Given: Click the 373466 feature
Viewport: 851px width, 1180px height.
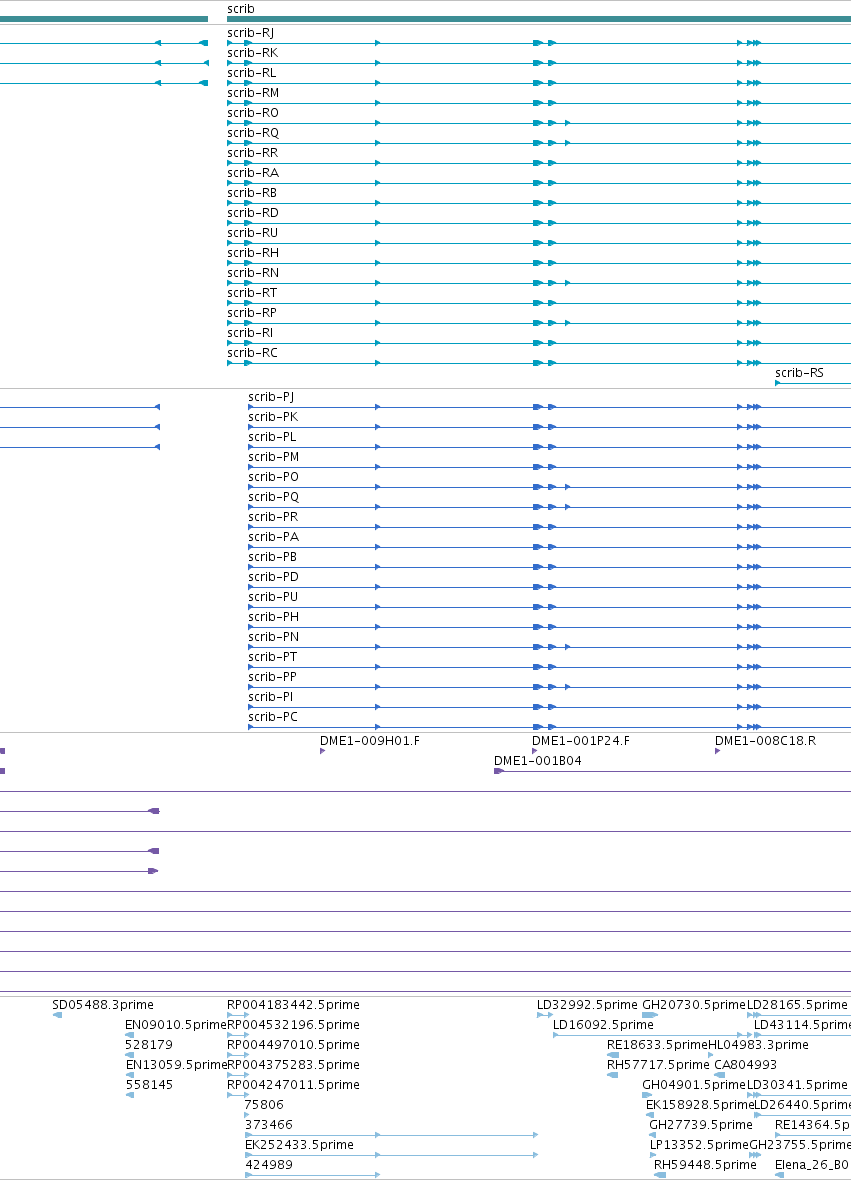Looking at the screenshot, I should 269,1125.
